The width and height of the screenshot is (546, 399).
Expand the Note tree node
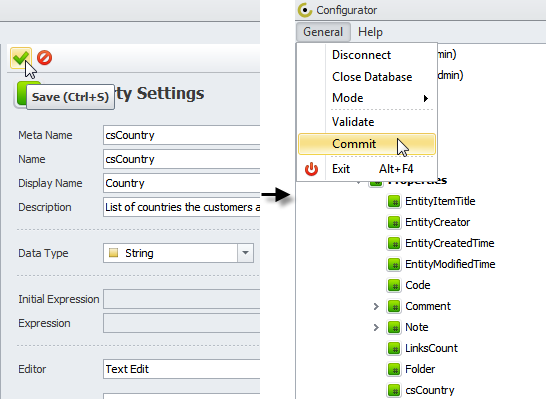pyautogui.click(x=376, y=327)
